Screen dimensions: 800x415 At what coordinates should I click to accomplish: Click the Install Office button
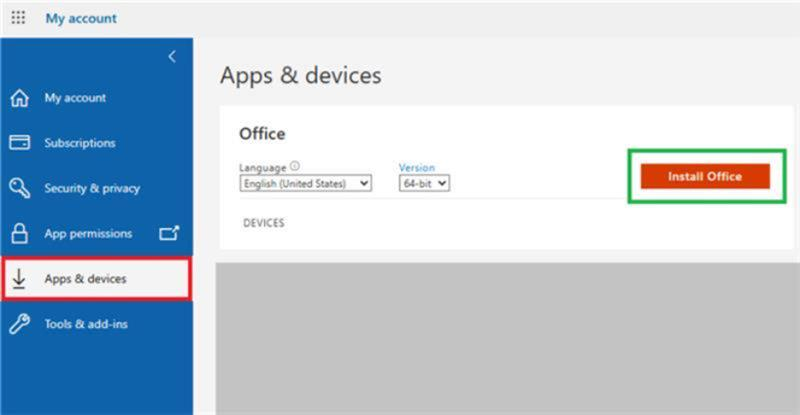(x=705, y=176)
